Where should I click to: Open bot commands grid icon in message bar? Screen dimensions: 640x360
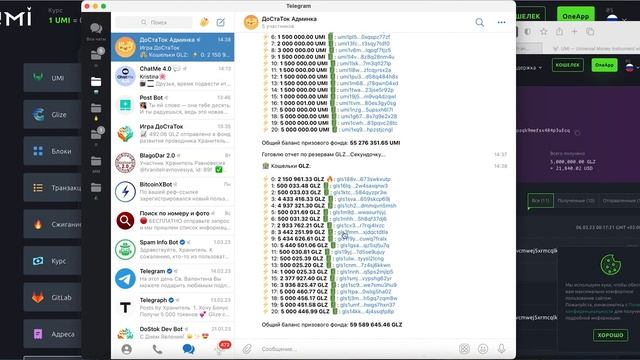[464, 349]
